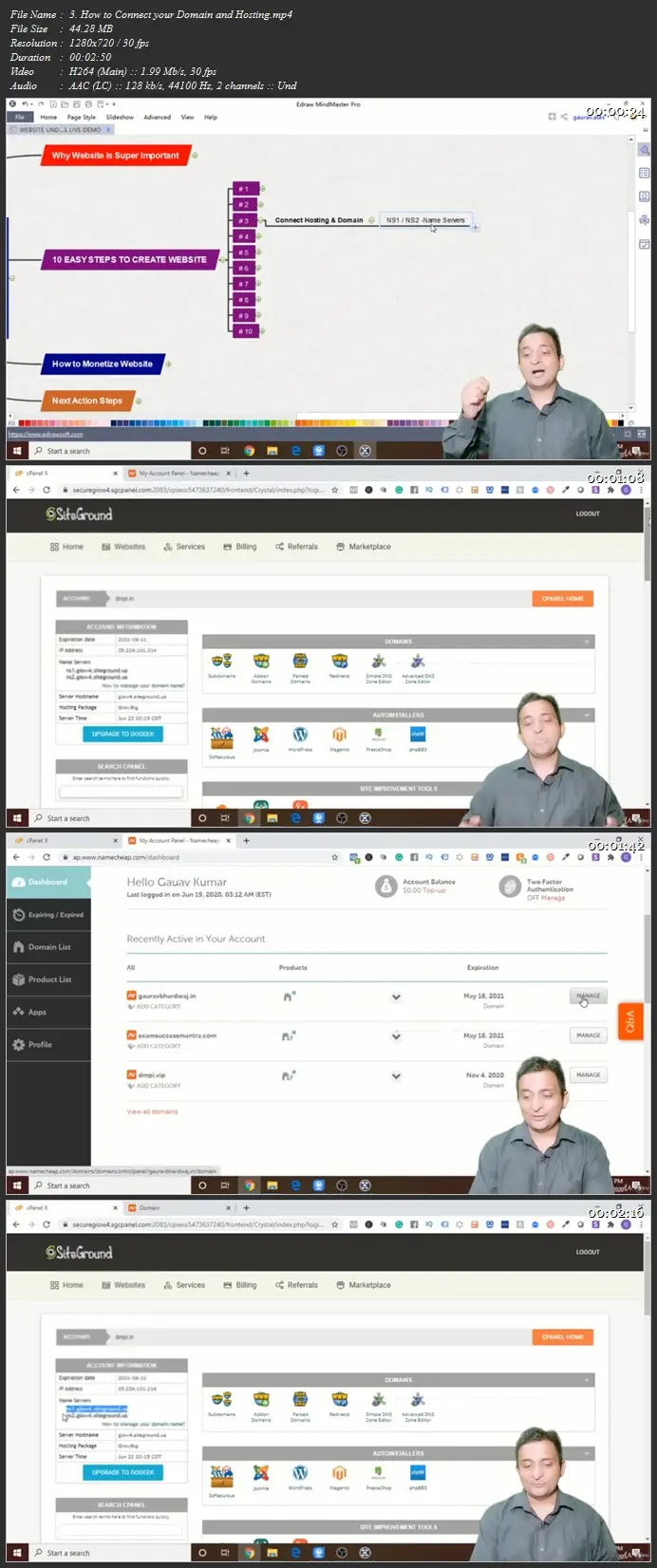Launch Magento autoinstaller in the 00:01:08 frame
The width and height of the screenshot is (657, 1568).
click(339, 738)
